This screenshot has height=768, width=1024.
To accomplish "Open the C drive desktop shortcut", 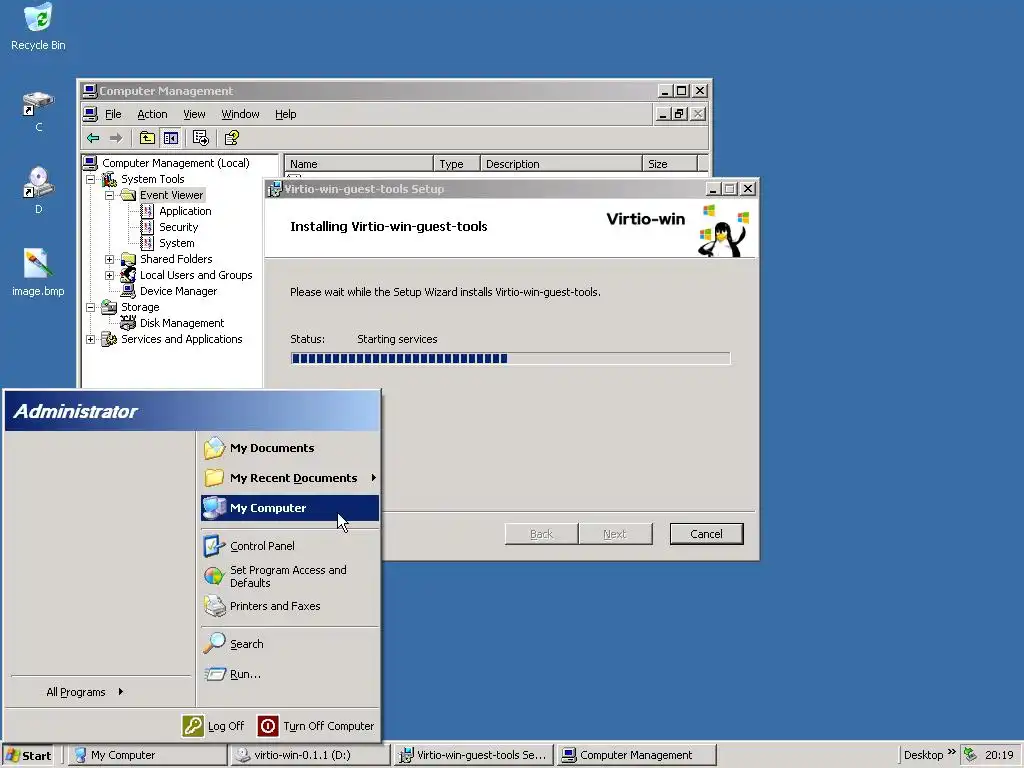I will [38, 111].
